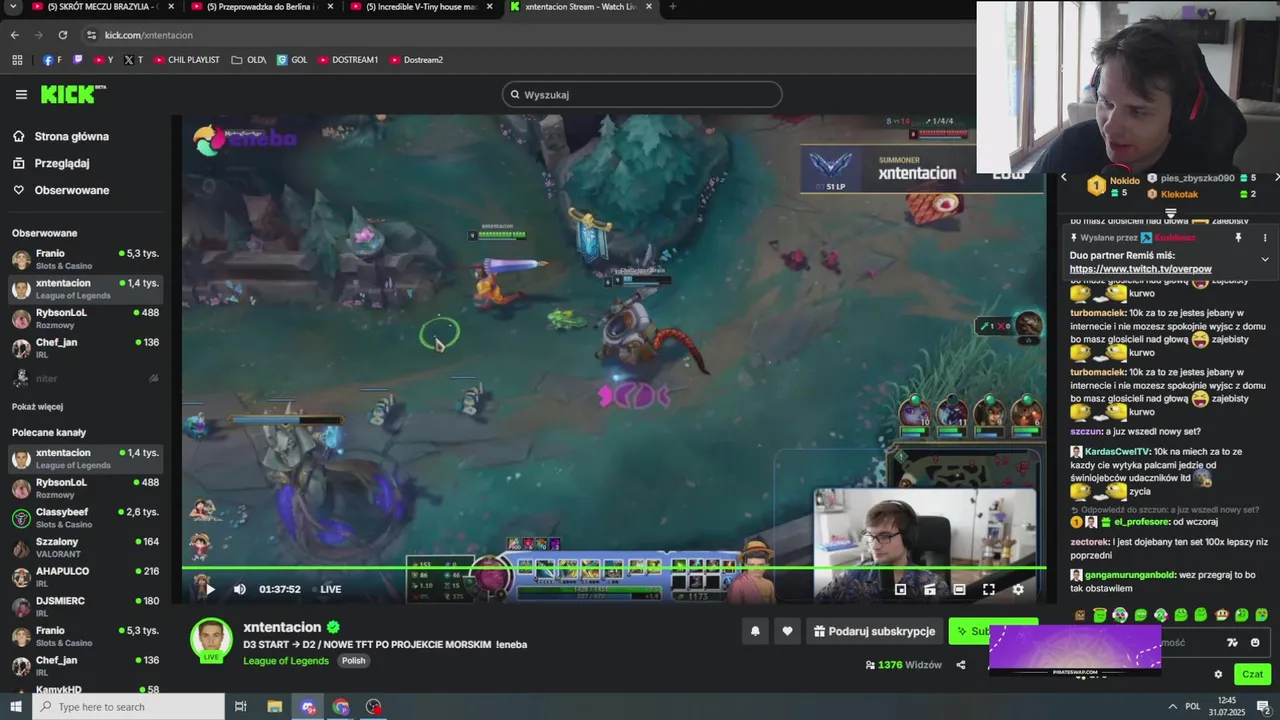Open Szzalony VALORANT channel

click(85, 547)
